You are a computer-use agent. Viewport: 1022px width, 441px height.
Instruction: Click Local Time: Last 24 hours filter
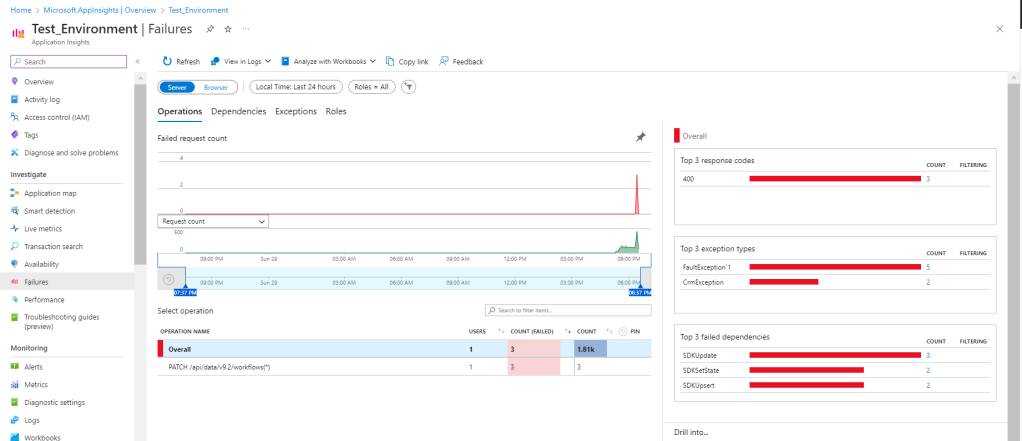coord(296,87)
